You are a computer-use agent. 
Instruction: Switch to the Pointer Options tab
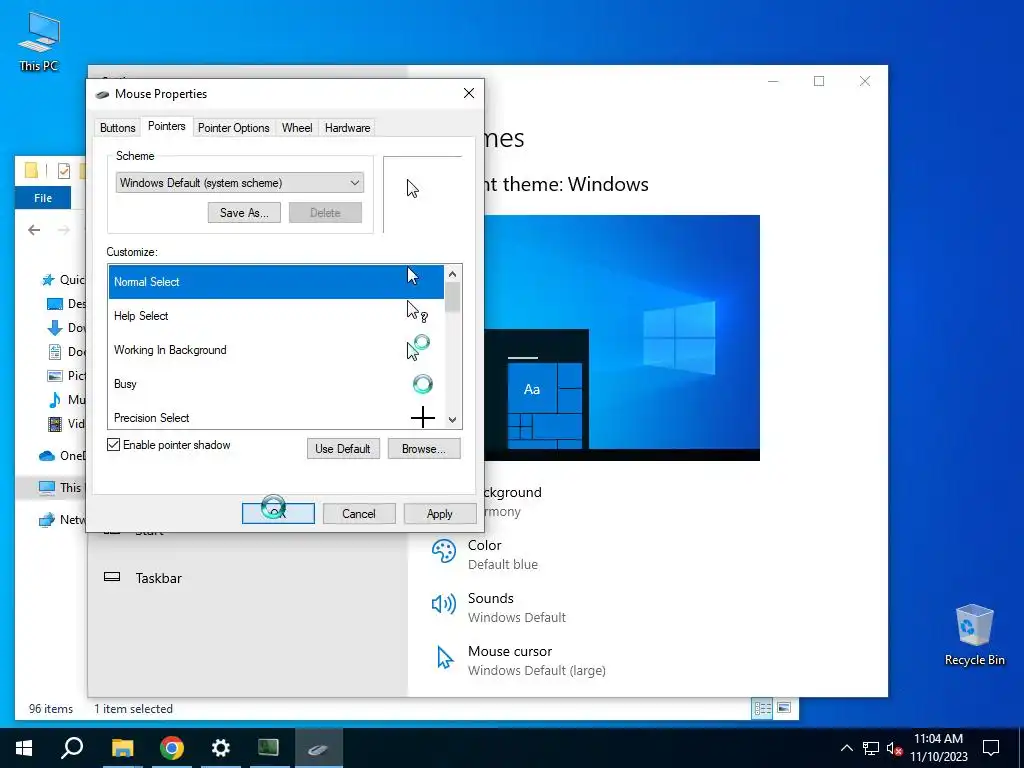coord(233,128)
